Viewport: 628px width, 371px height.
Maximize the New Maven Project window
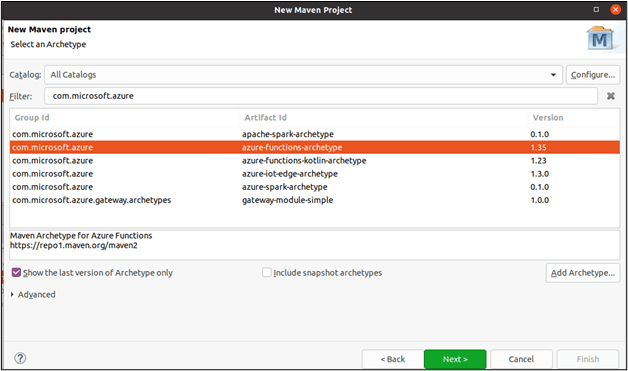pyautogui.click(x=596, y=9)
